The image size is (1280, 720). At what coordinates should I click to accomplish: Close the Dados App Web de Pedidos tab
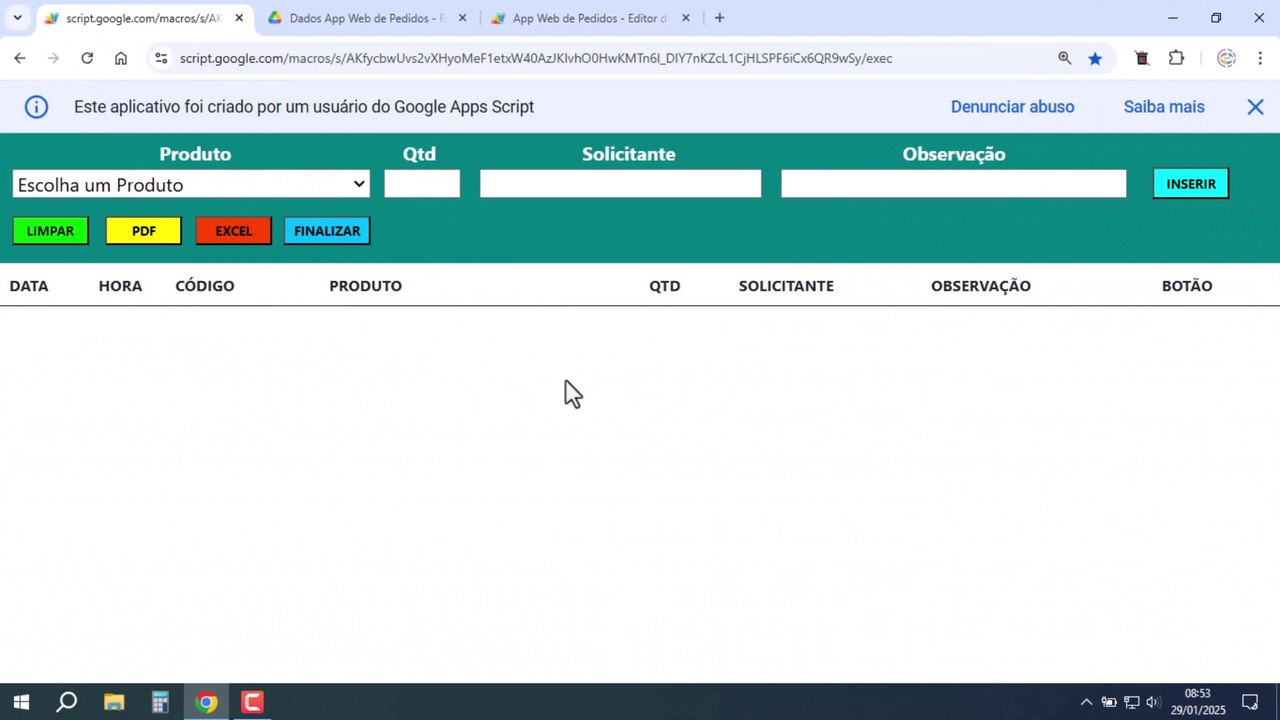(462, 18)
